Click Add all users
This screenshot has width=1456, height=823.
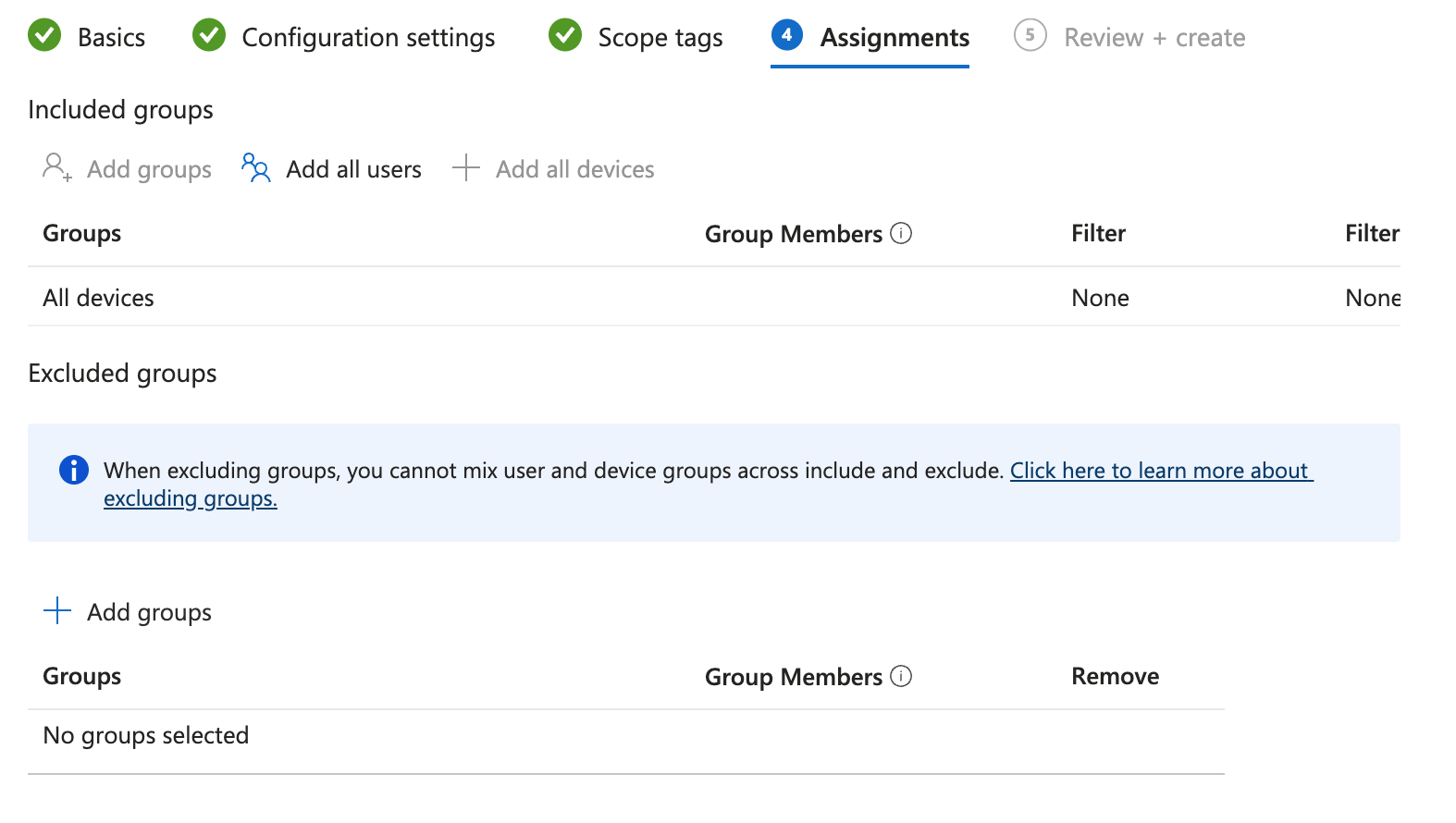[353, 169]
